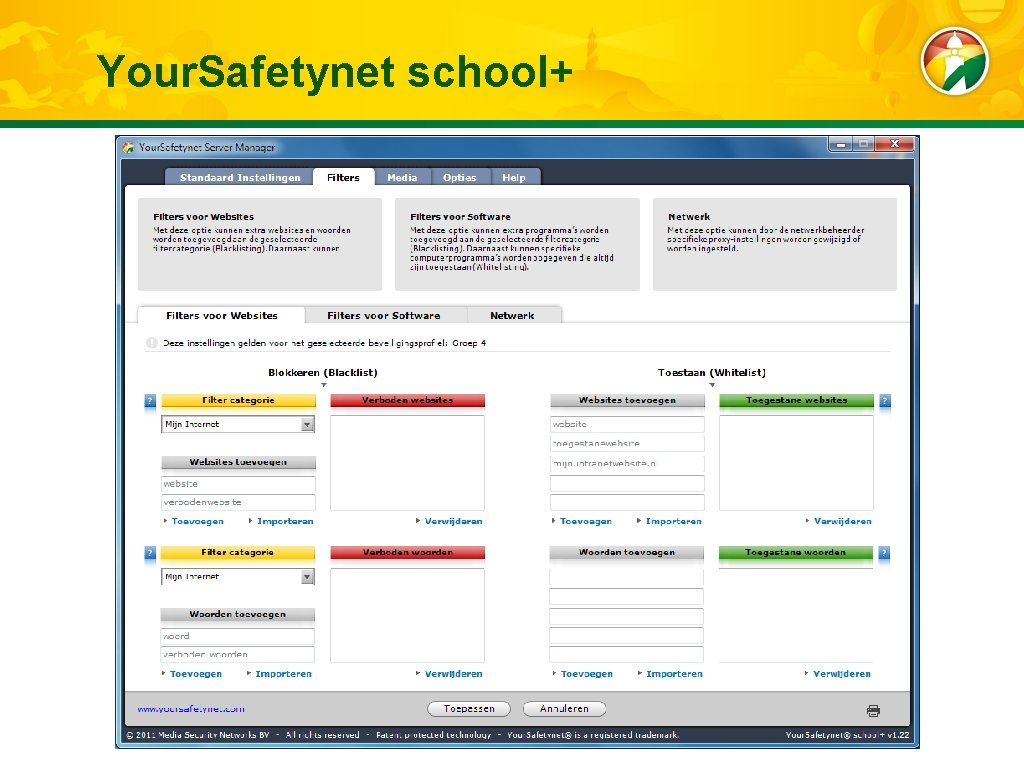Open the Standaard Instellingen tab

click(240, 177)
